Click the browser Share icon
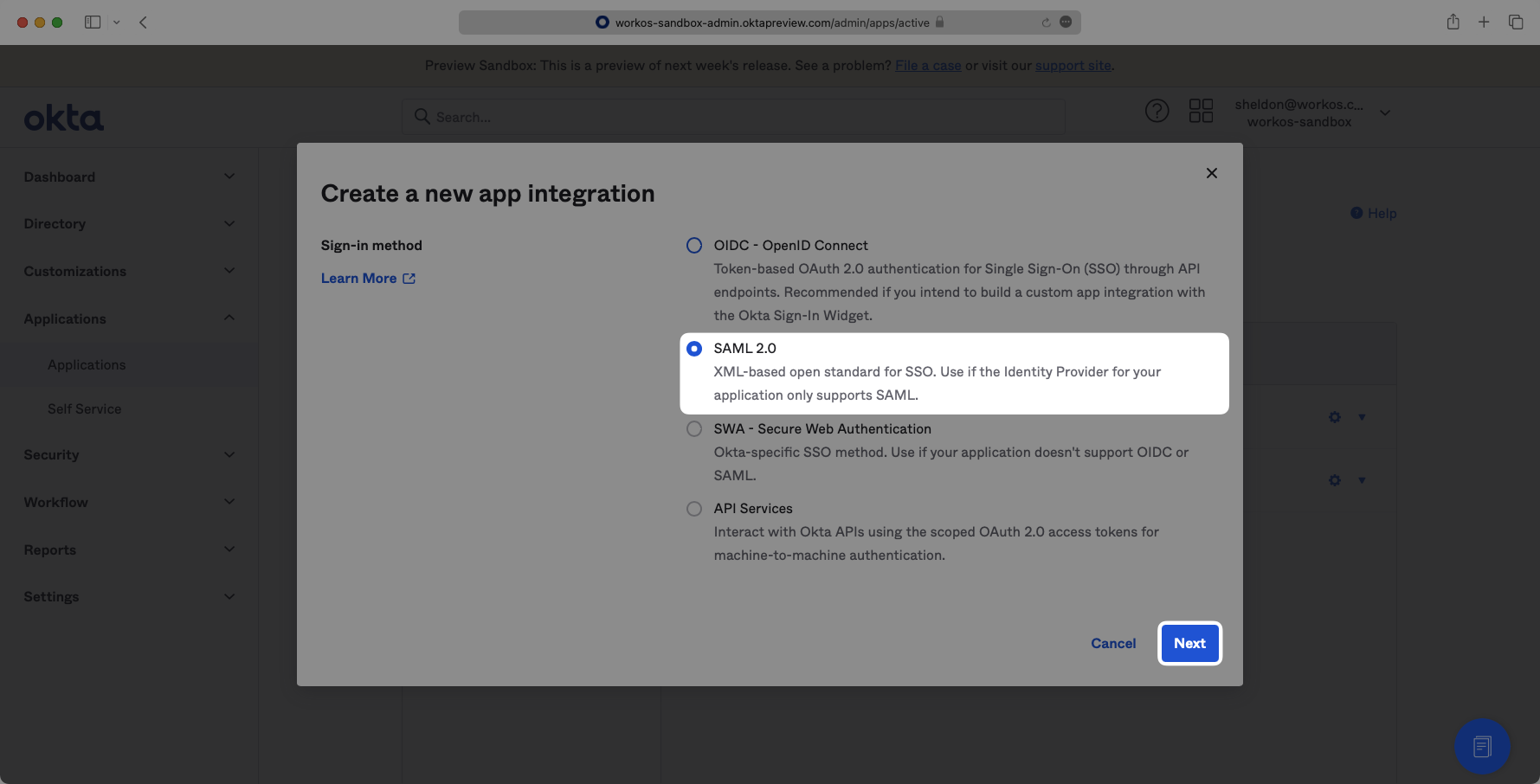The image size is (1540, 784). [1453, 22]
